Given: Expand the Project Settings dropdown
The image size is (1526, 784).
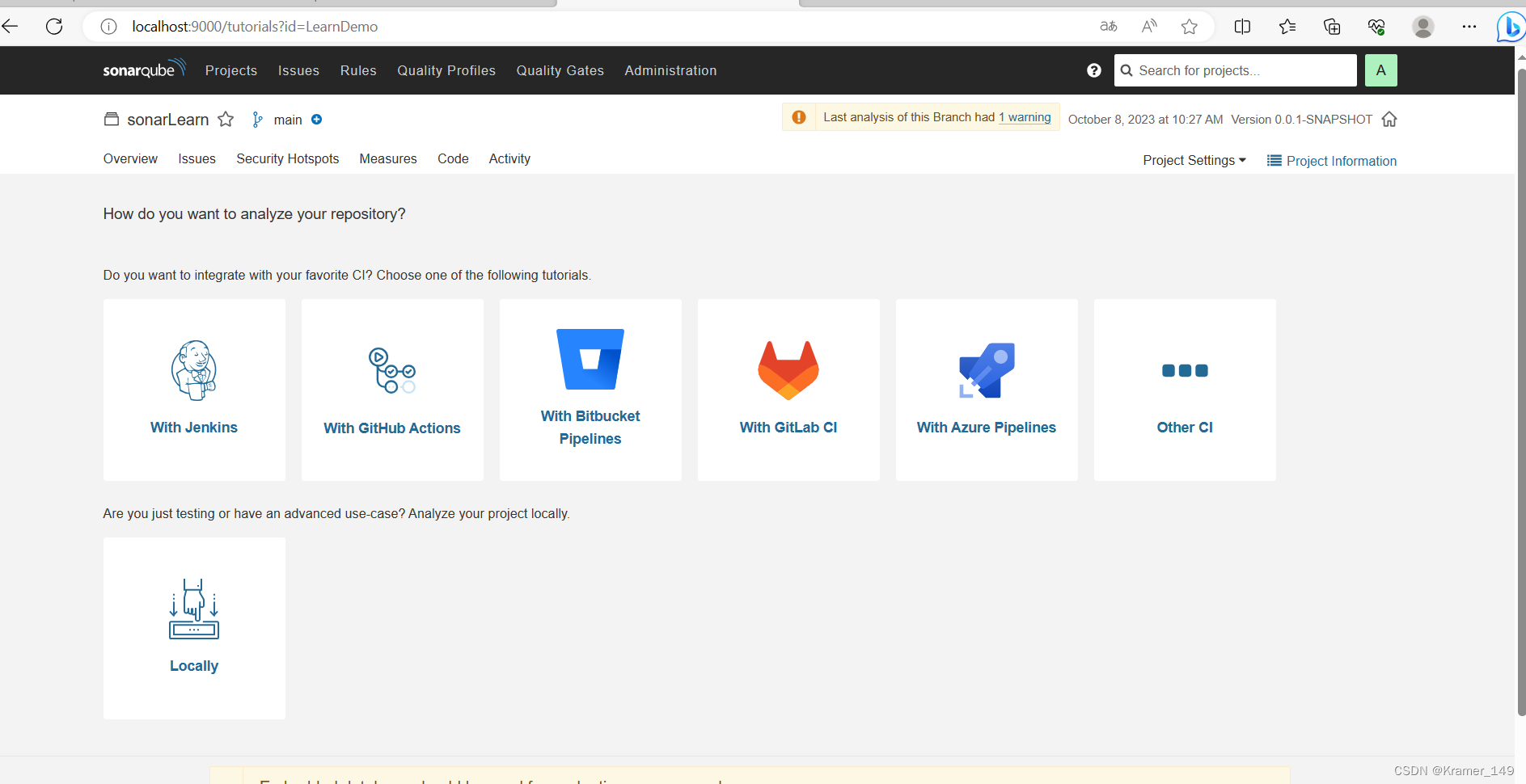Looking at the screenshot, I should pyautogui.click(x=1194, y=160).
